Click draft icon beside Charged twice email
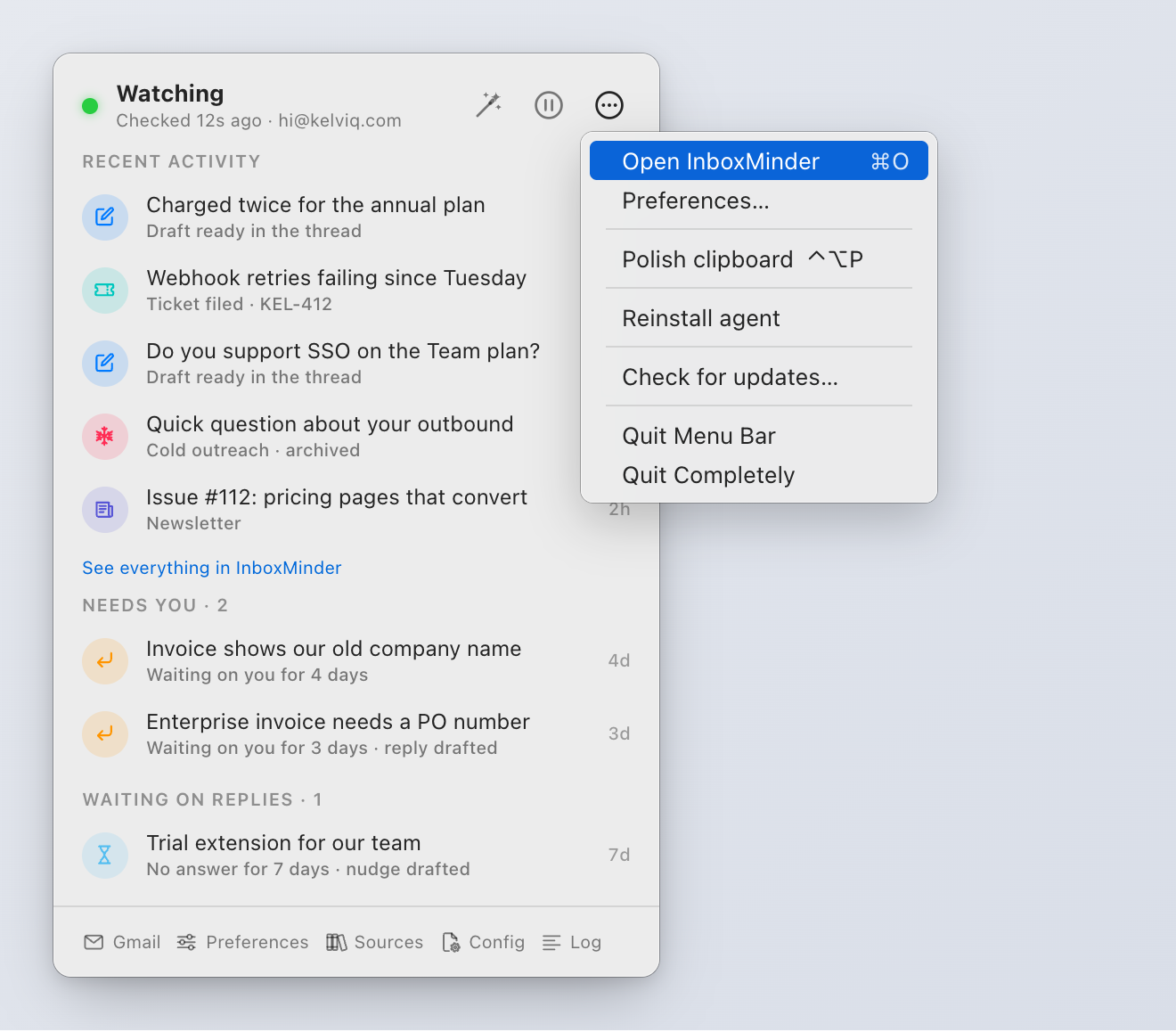1176x1032 pixels. [x=105, y=217]
